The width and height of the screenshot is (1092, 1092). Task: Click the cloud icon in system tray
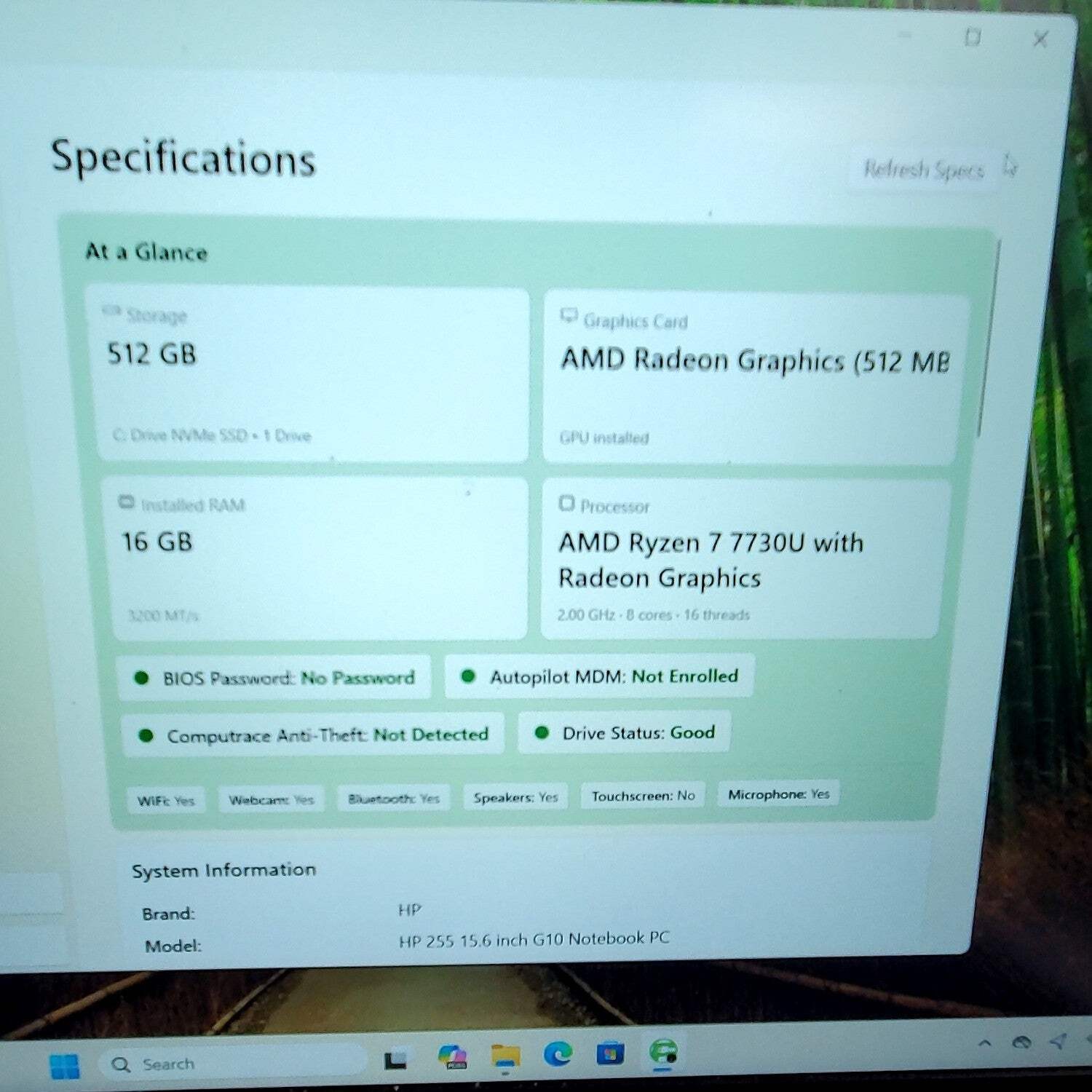(1022, 1042)
